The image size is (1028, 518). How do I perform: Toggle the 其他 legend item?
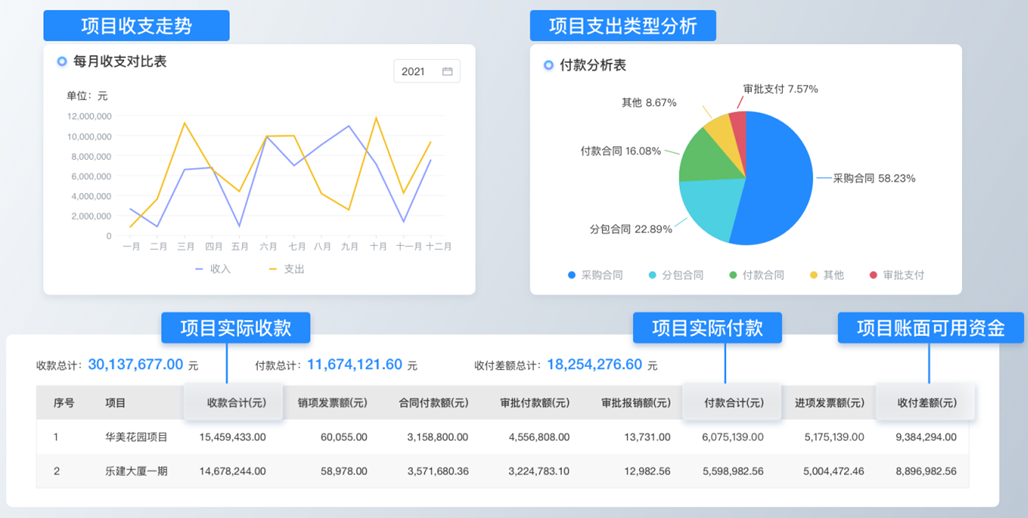826,275
